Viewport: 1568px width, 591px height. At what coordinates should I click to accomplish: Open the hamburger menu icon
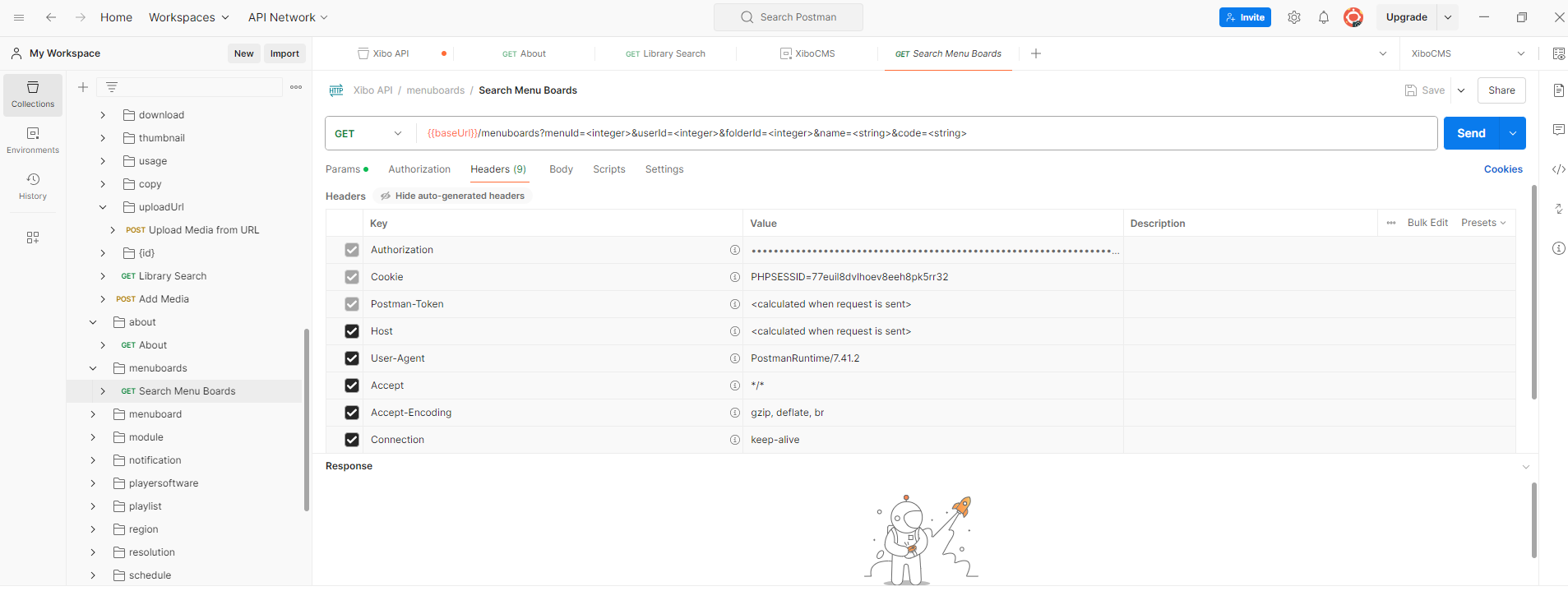(19, 17)
